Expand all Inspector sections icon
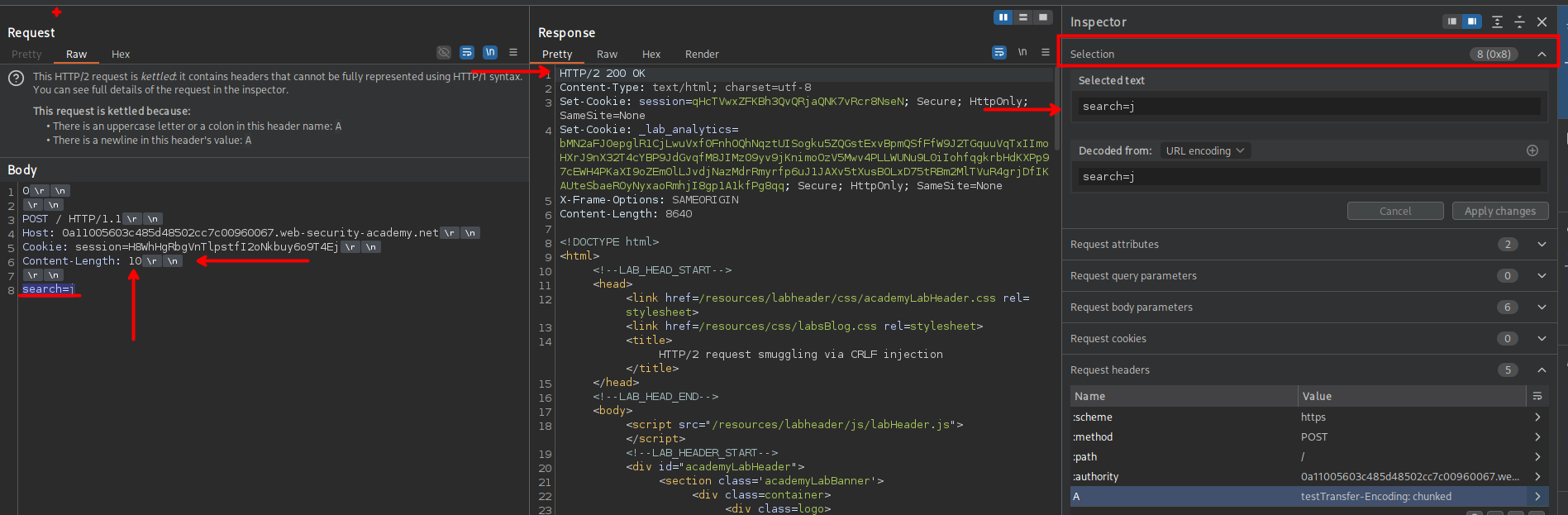This screenshot has width=1568, height=515. click(1497, 21)
